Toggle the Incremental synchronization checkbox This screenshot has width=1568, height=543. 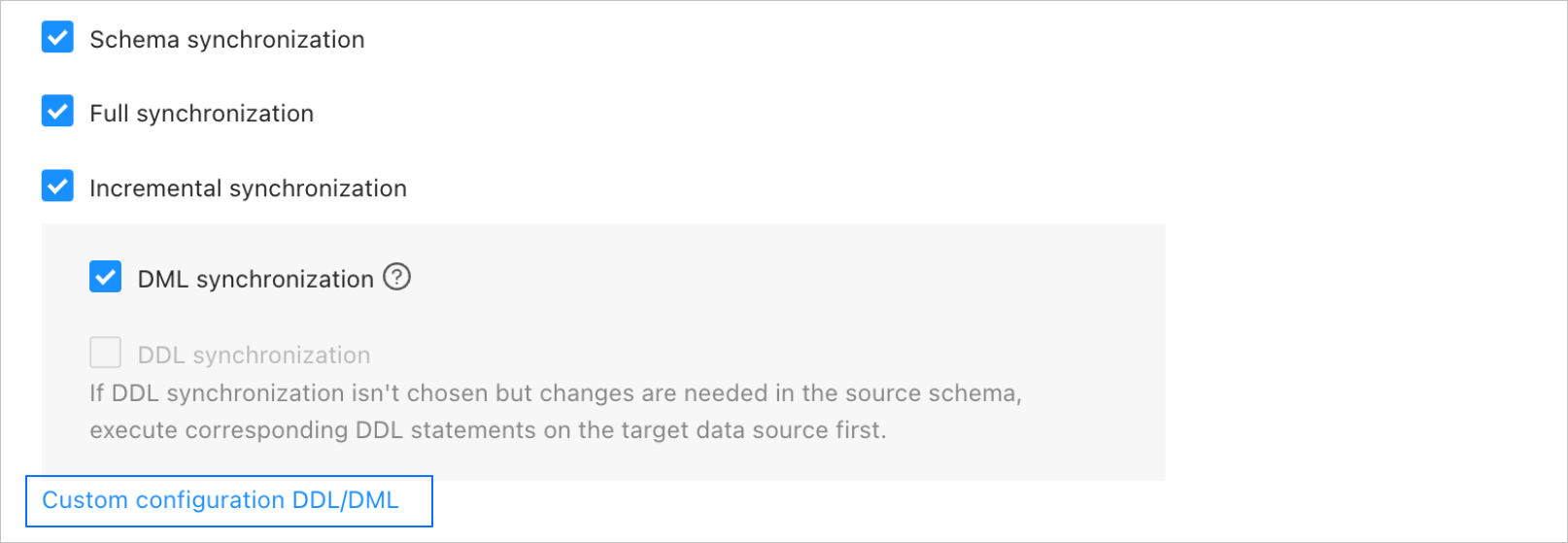[x=57, y=186]
